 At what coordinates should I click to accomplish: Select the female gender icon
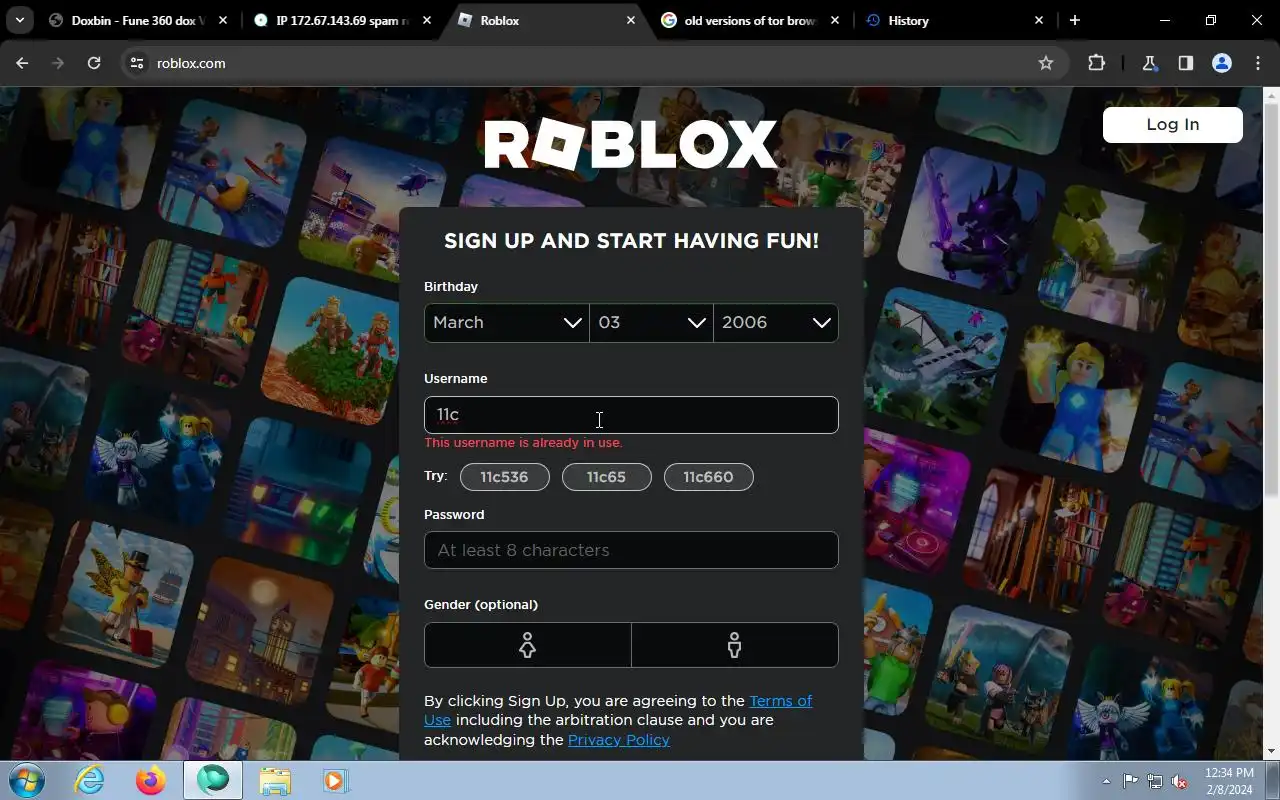[x=528, y=645]
